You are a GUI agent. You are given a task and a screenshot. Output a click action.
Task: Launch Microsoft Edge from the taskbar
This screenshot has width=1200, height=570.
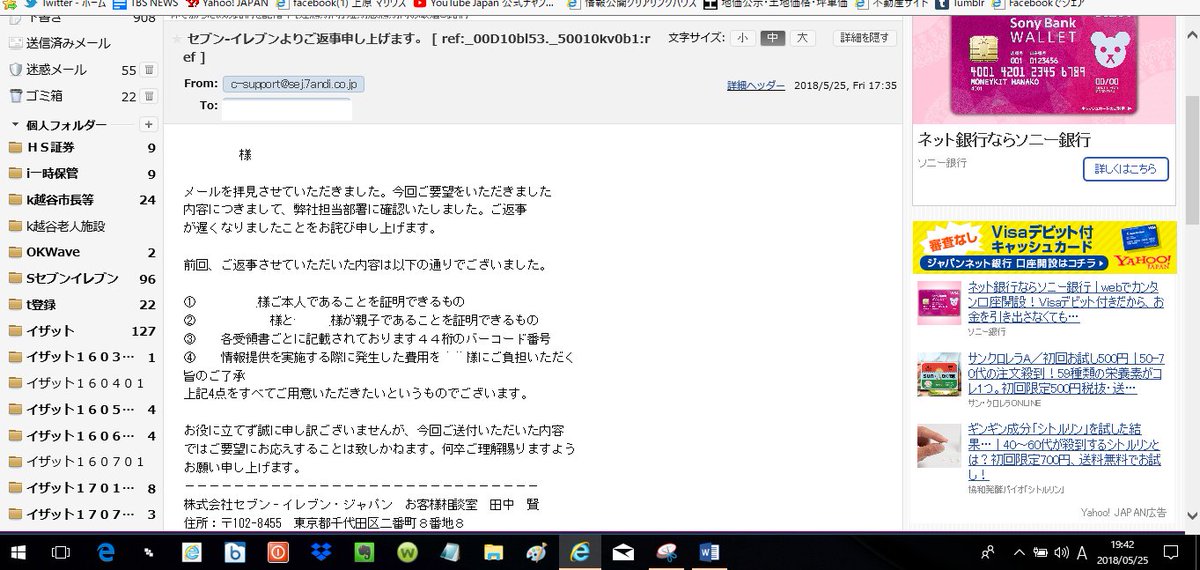[106, 552]
